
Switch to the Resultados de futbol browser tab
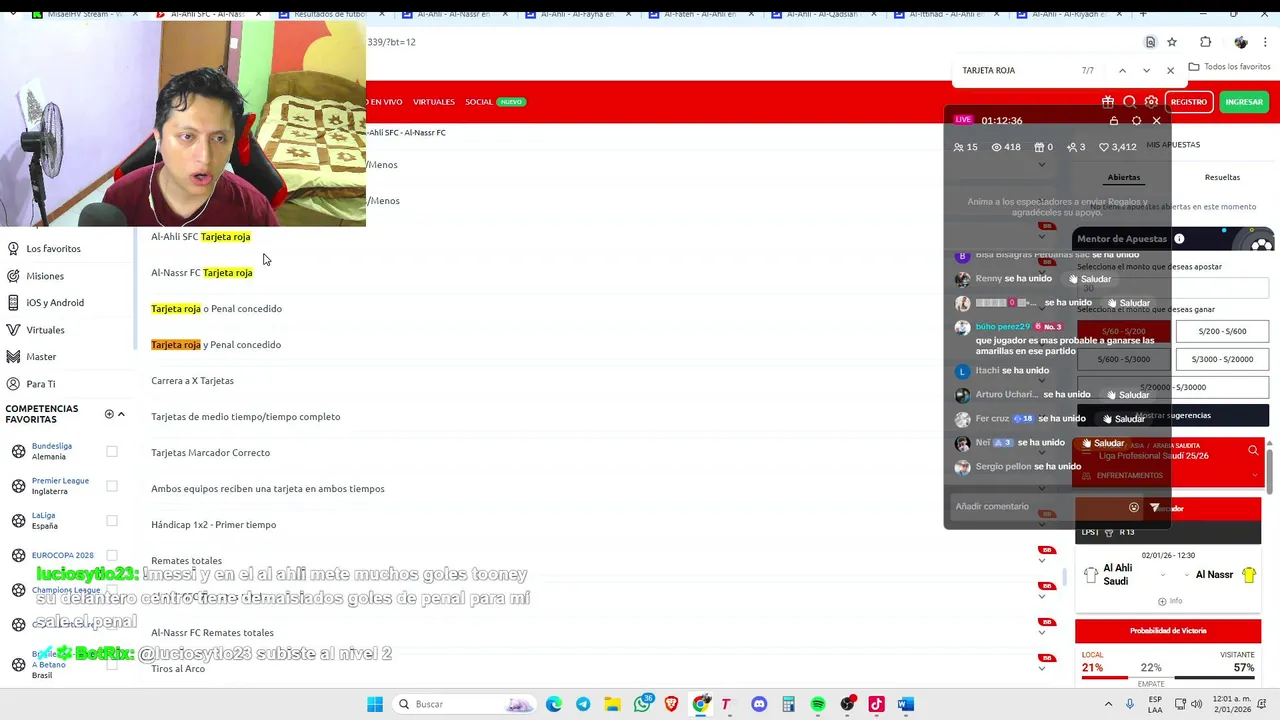click(x=330, y=14)
